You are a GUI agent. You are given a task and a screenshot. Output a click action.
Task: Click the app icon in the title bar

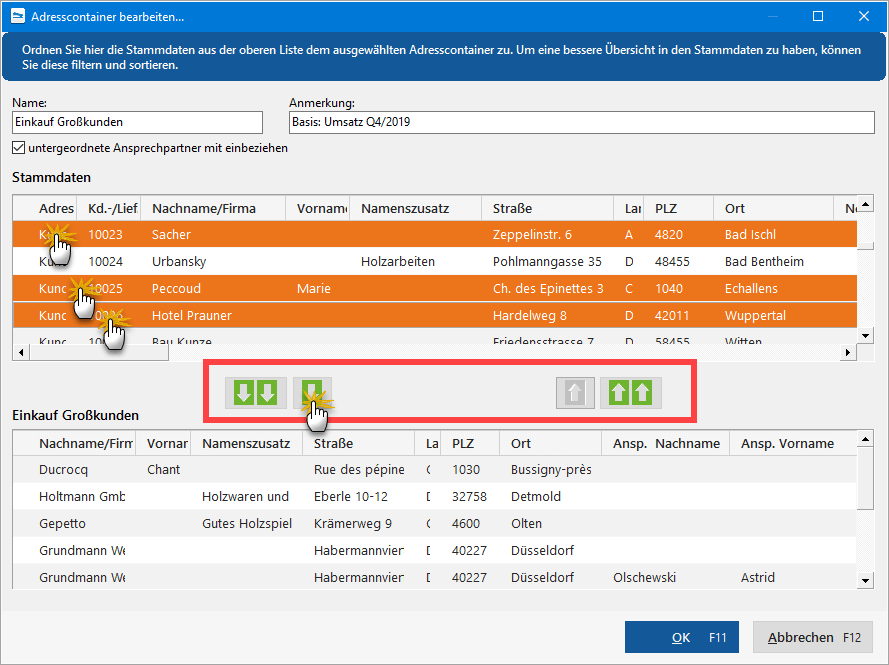[18, 16]
